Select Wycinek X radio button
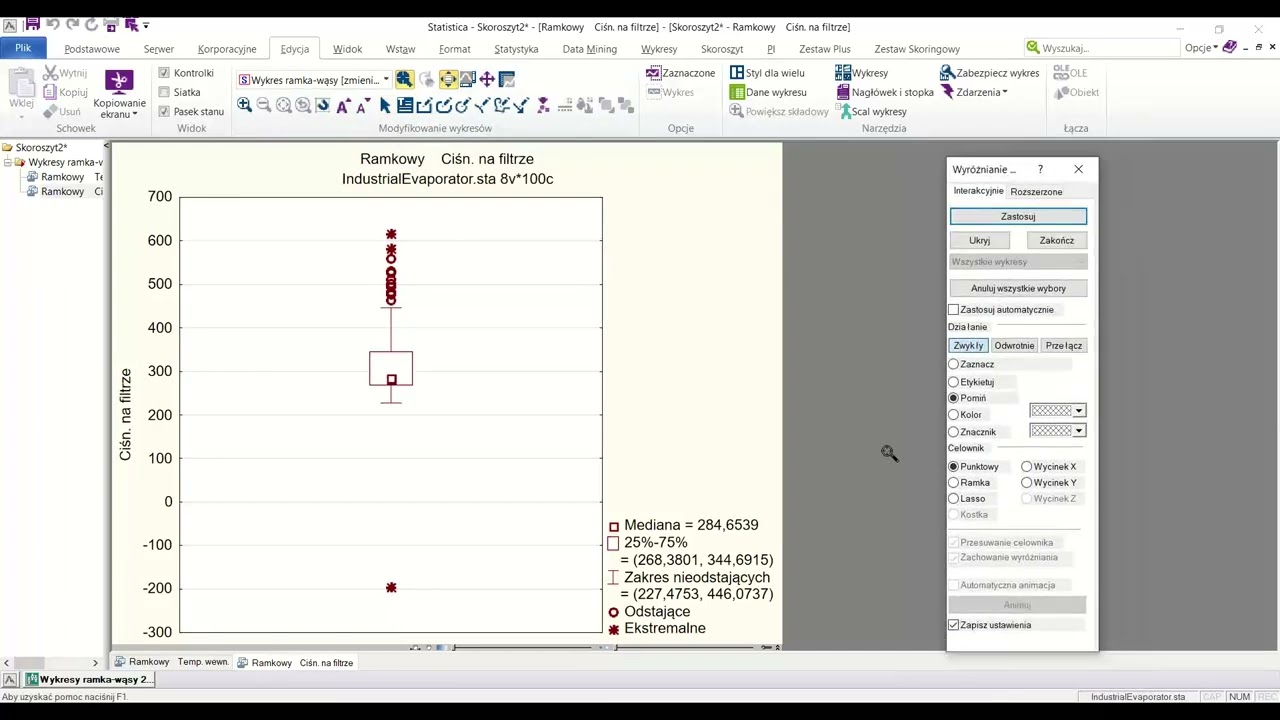This screenshot has height=720, width=1280. [x=1027, y=466]
